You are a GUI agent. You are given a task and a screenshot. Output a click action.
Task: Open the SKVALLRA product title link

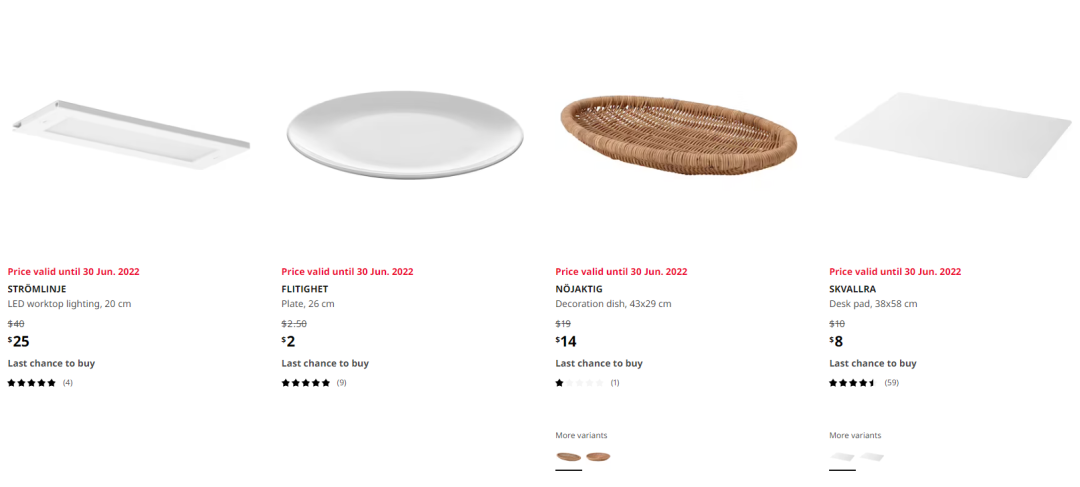tap(853, 289)
